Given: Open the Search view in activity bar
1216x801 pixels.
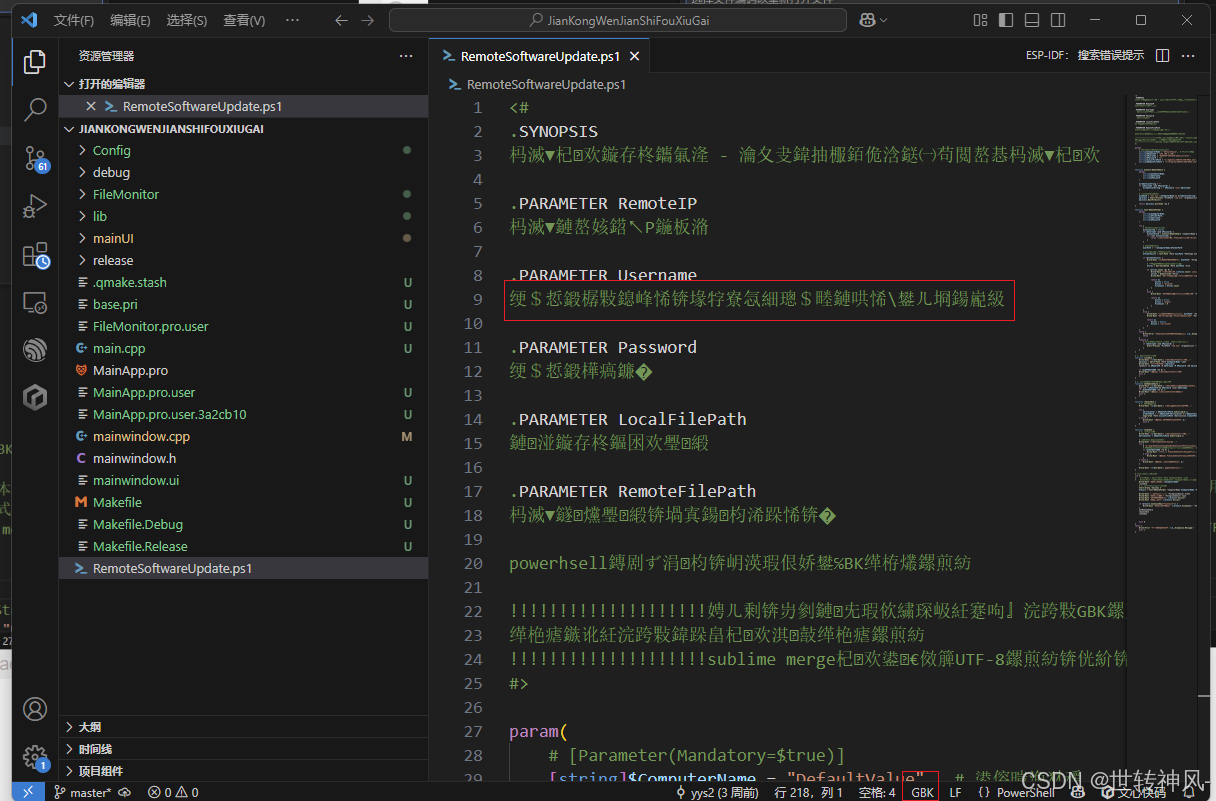Looking at the screenshot, I should (35, 110).
